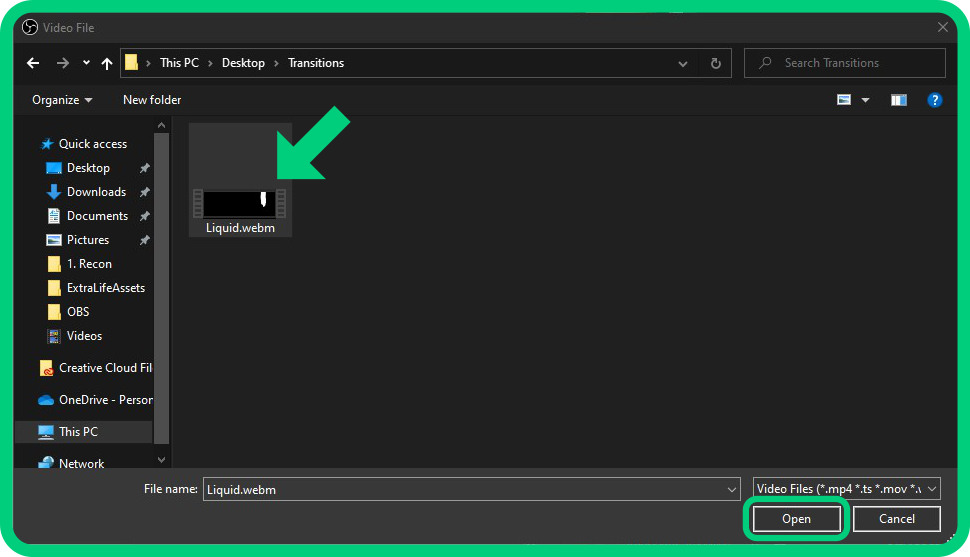Click sidebar scrollbar down arrow
970x557 pixels.
point(161,460)
